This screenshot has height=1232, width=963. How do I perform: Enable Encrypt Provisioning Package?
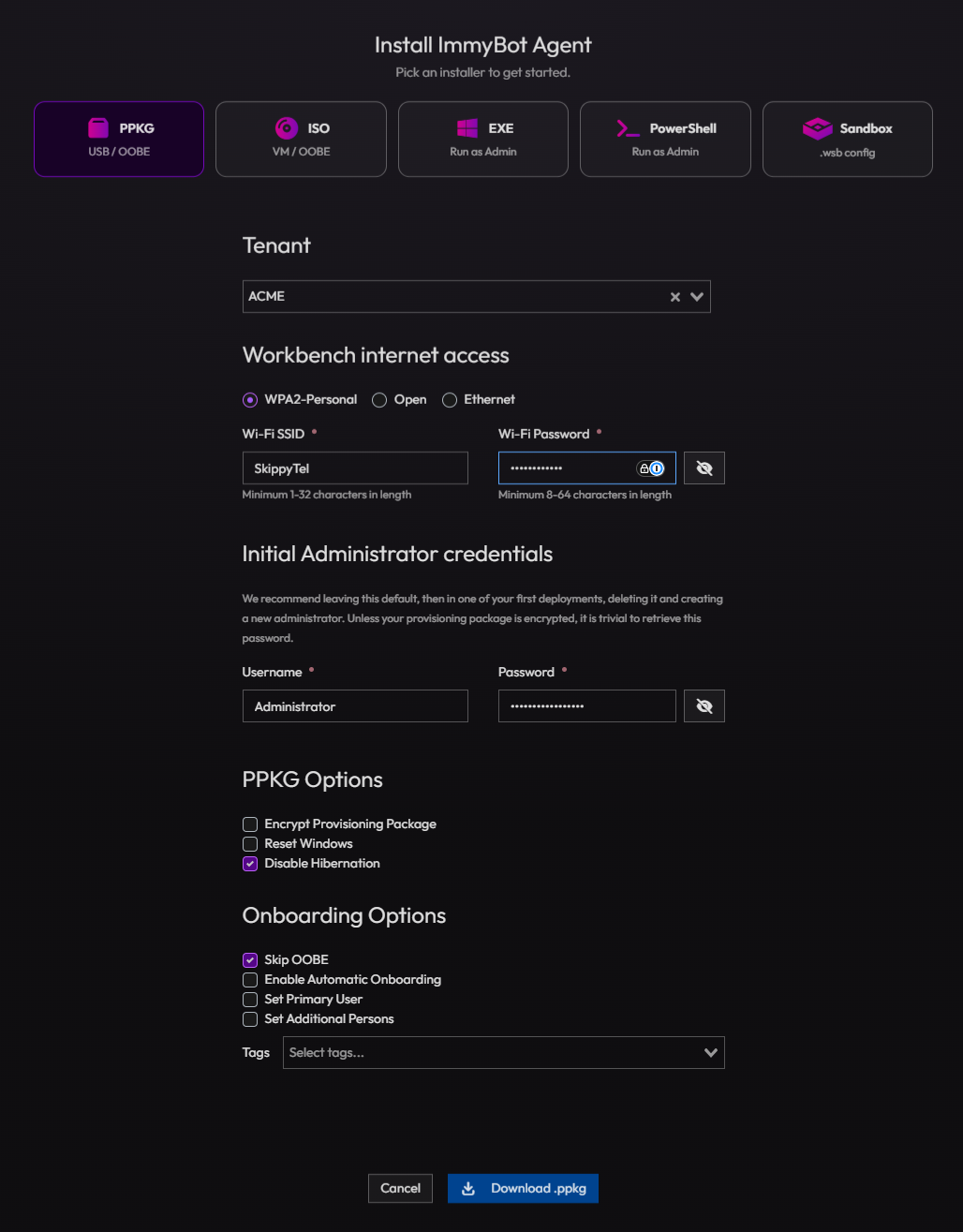pyautogui.click(x=250, y=824)
